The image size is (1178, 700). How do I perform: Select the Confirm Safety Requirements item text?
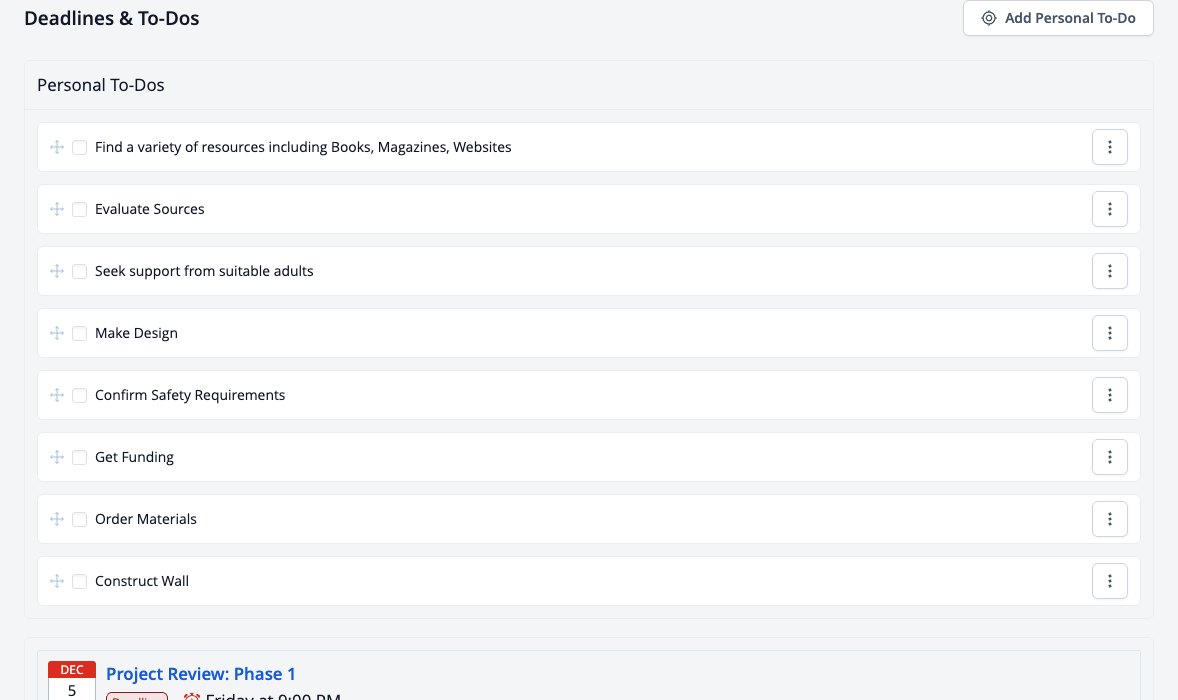tap(190, 395)
